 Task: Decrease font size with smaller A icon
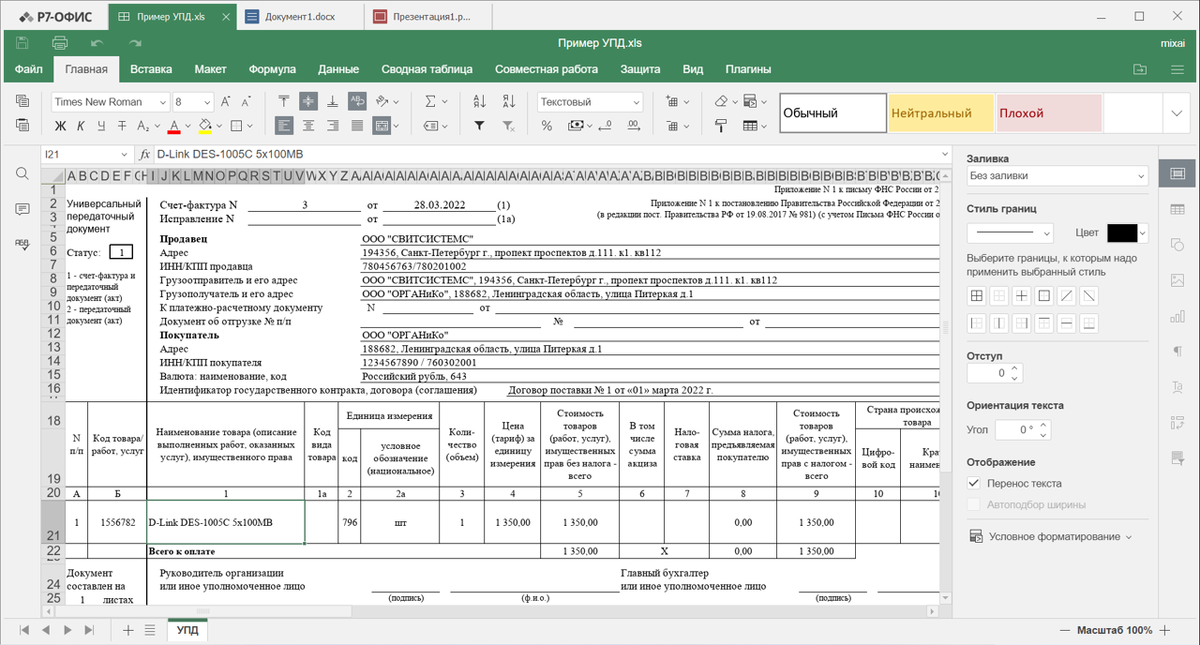[245, 102]
